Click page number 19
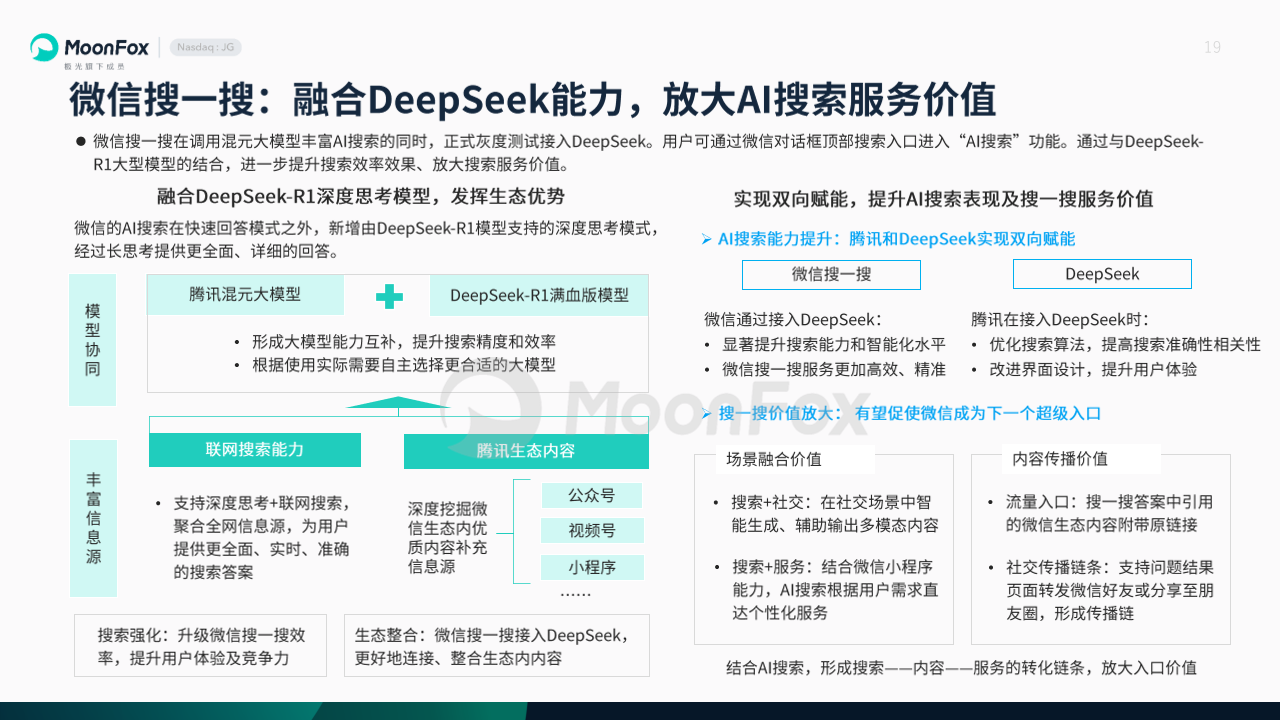The height and width of the screenshot is (720, 1280). click(1212, 47)
